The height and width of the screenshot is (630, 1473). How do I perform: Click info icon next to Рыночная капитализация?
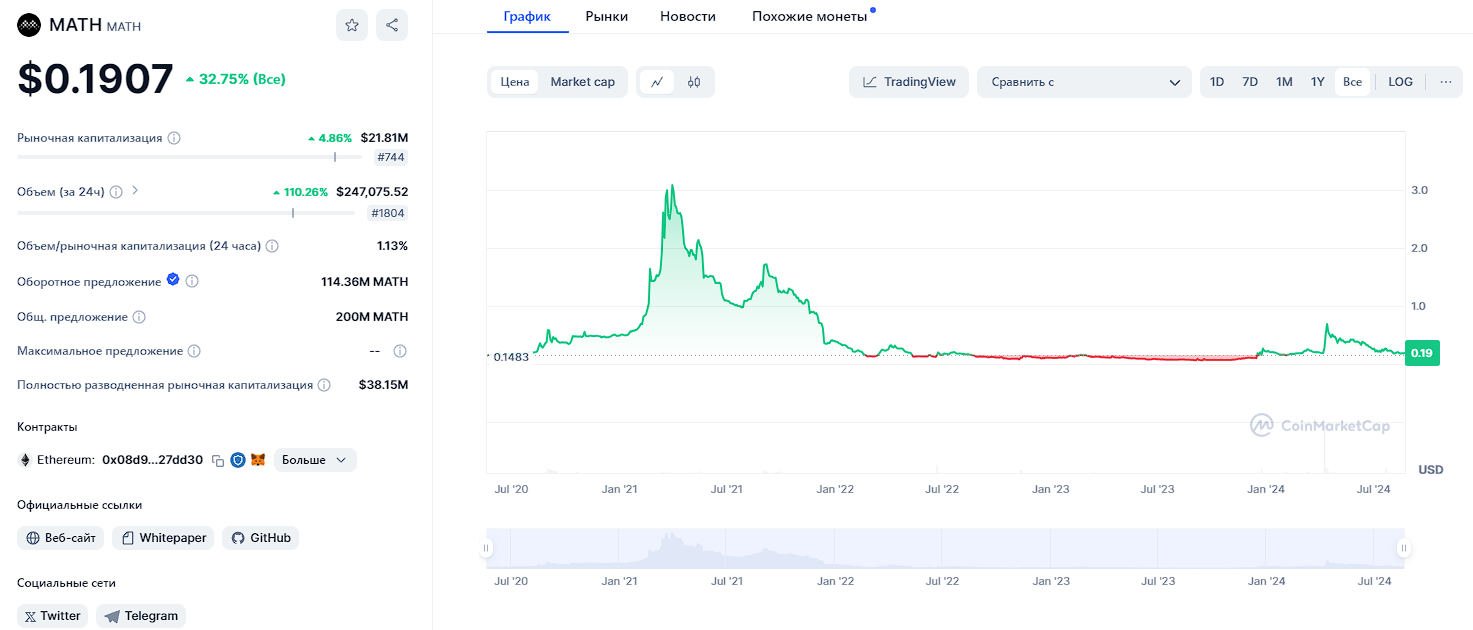(174, 138)
